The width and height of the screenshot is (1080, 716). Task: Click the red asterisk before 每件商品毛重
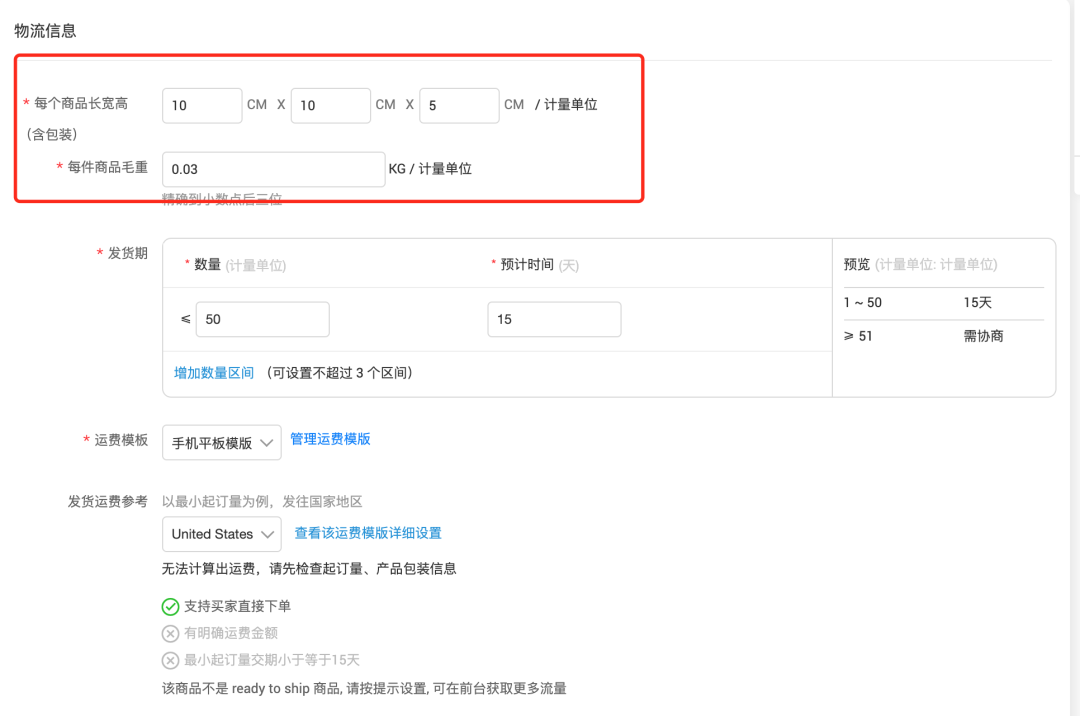(60, 167)
